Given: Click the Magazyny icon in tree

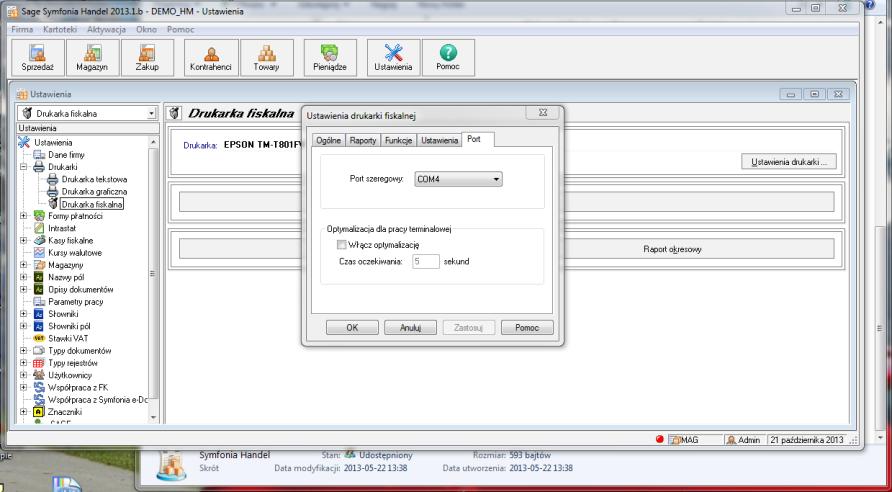Looking at the screenshot, I should coord(39,265).
